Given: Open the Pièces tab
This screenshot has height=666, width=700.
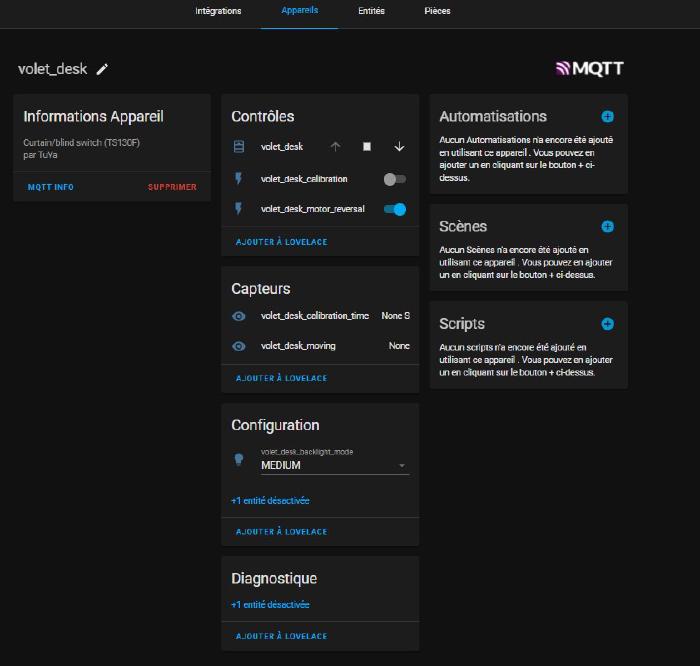Looking at the screenshot, I should tap(437, 11).
